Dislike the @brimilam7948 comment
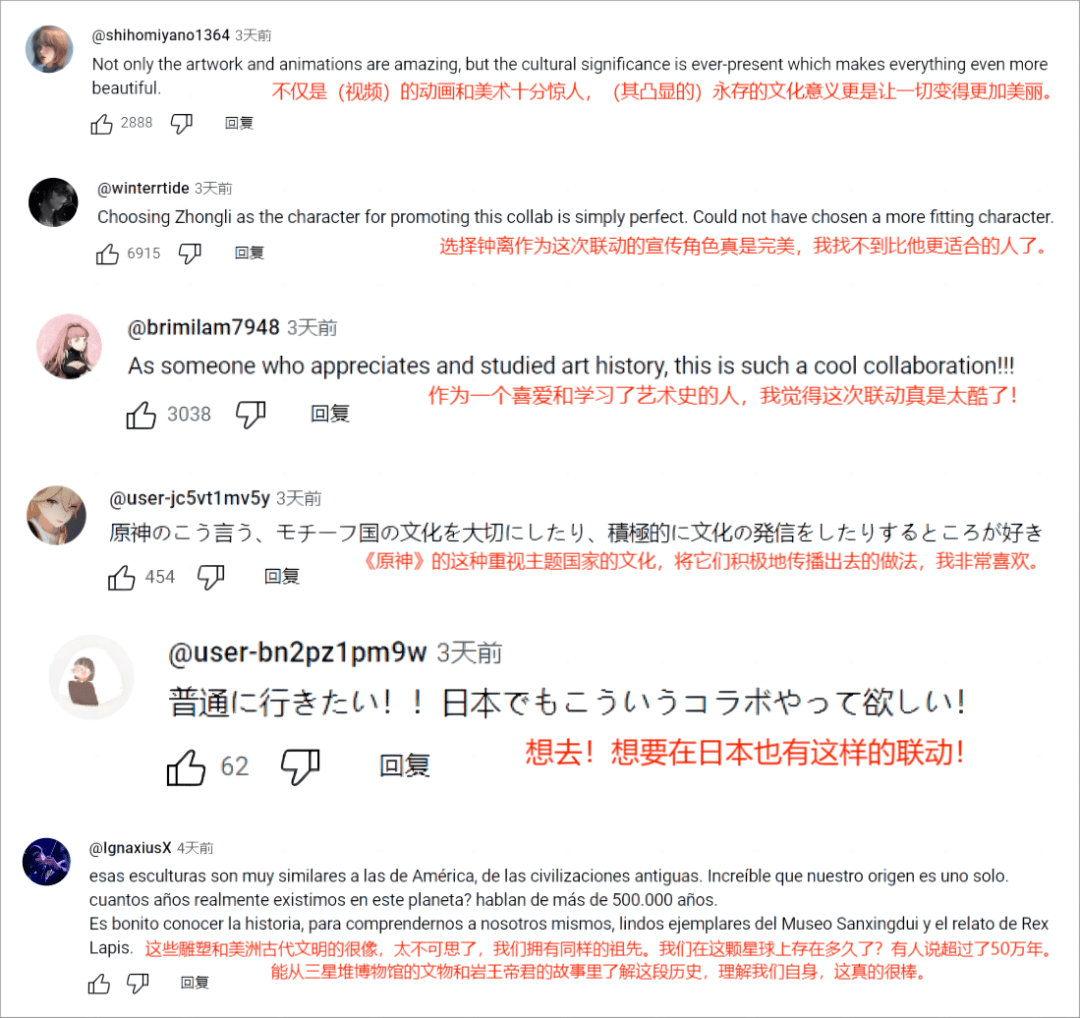Screen dimensions: 1080x1018 tap(251, 415)
